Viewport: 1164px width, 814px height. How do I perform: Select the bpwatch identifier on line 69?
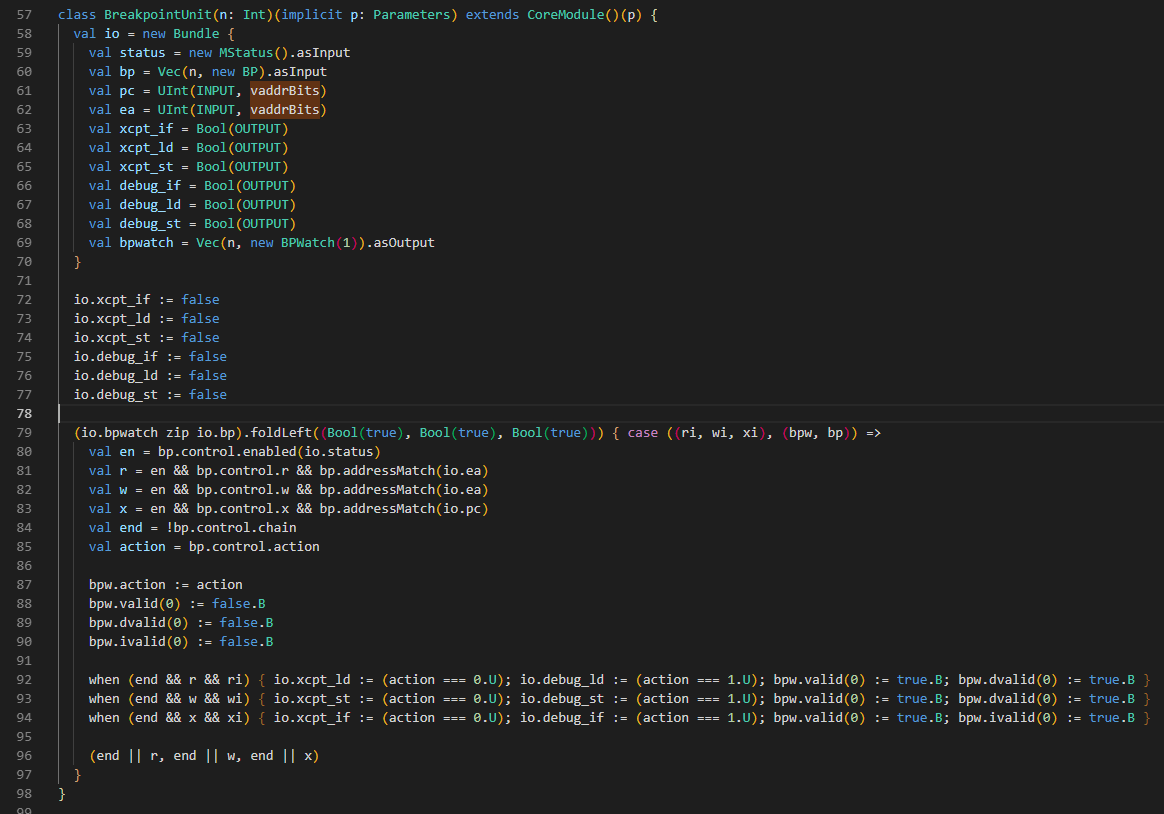point(145,242)
